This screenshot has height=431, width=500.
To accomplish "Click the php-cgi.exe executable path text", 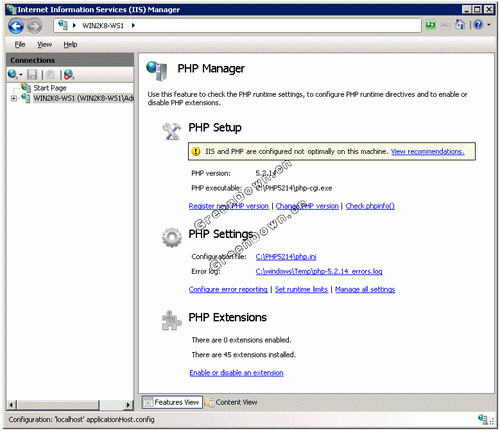I will click(294, 188).
